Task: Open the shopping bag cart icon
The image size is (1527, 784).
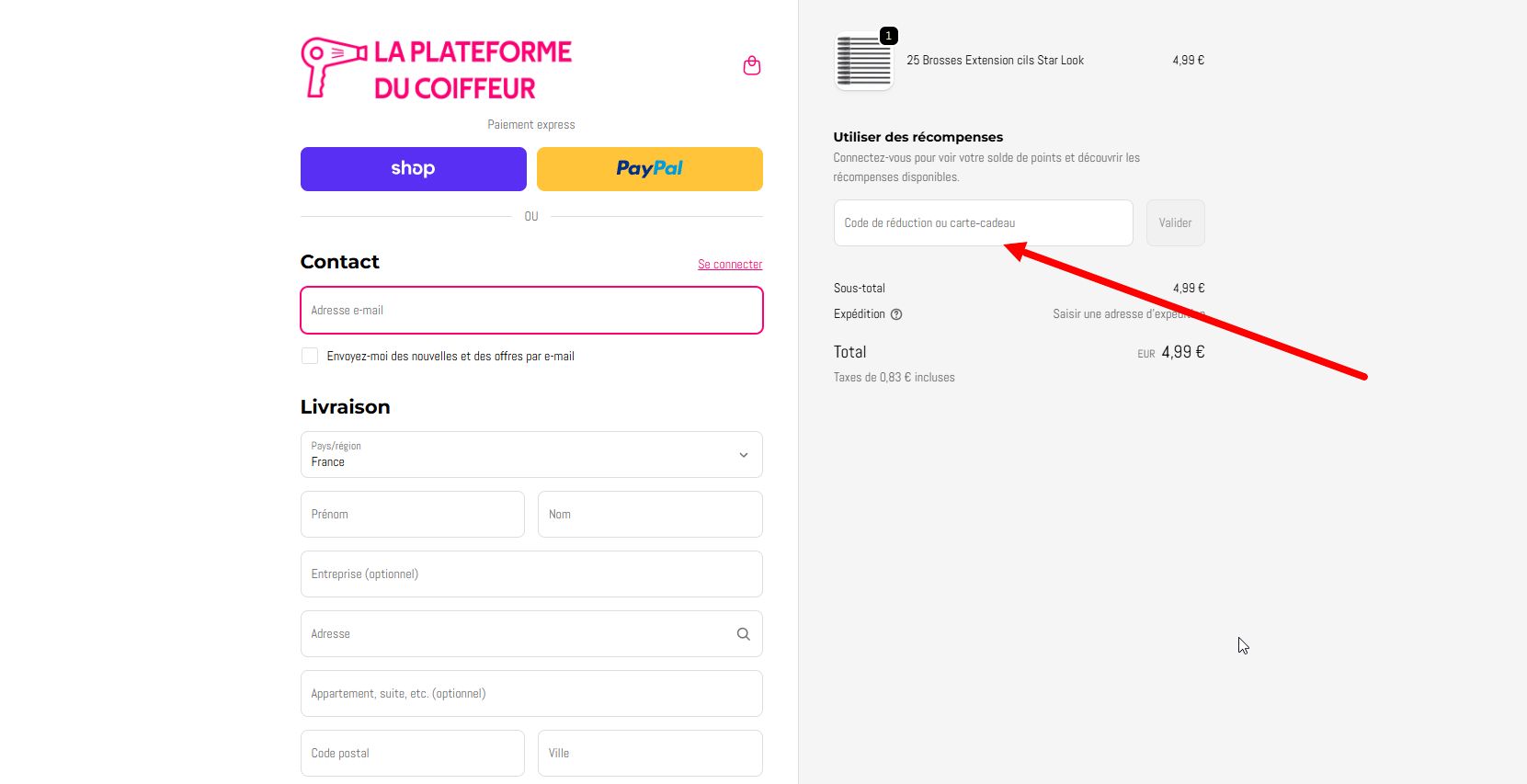Action: (751, 66)
